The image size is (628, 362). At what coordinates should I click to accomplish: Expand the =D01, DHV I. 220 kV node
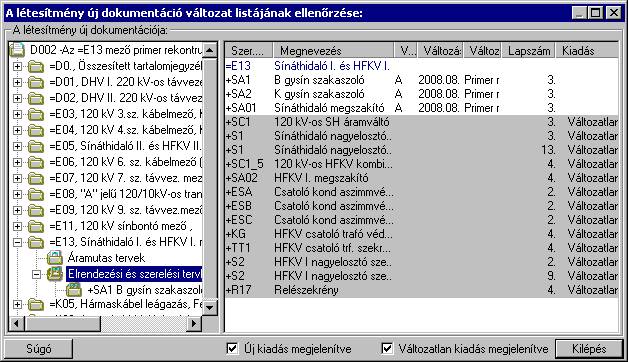click(17, 82)
